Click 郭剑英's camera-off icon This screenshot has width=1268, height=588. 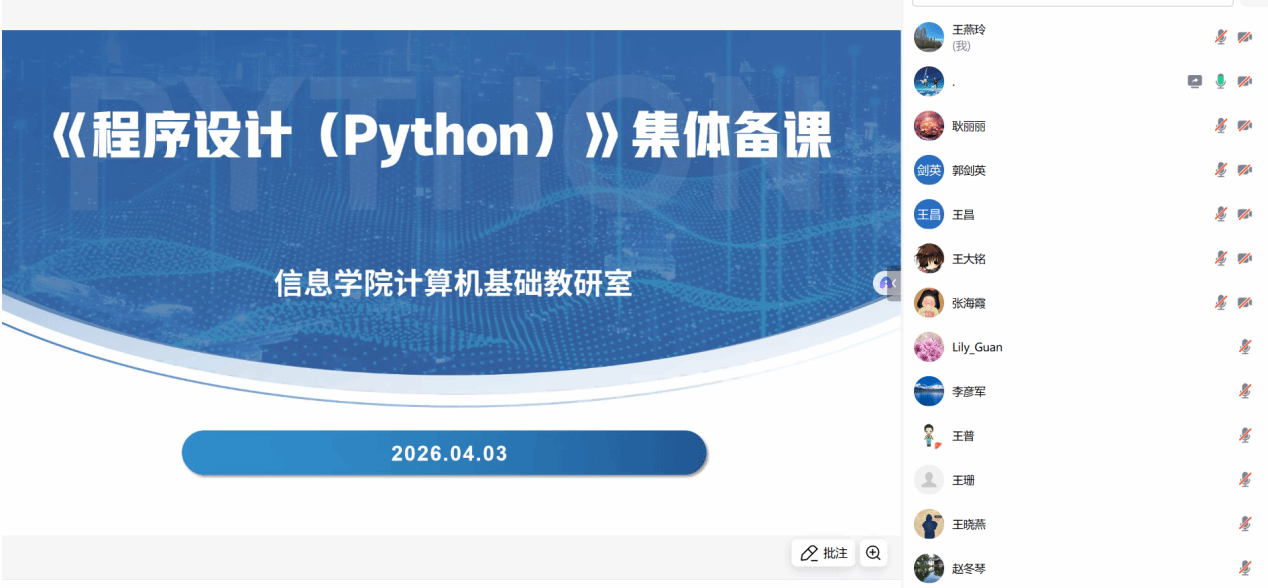click(1244, 170)
